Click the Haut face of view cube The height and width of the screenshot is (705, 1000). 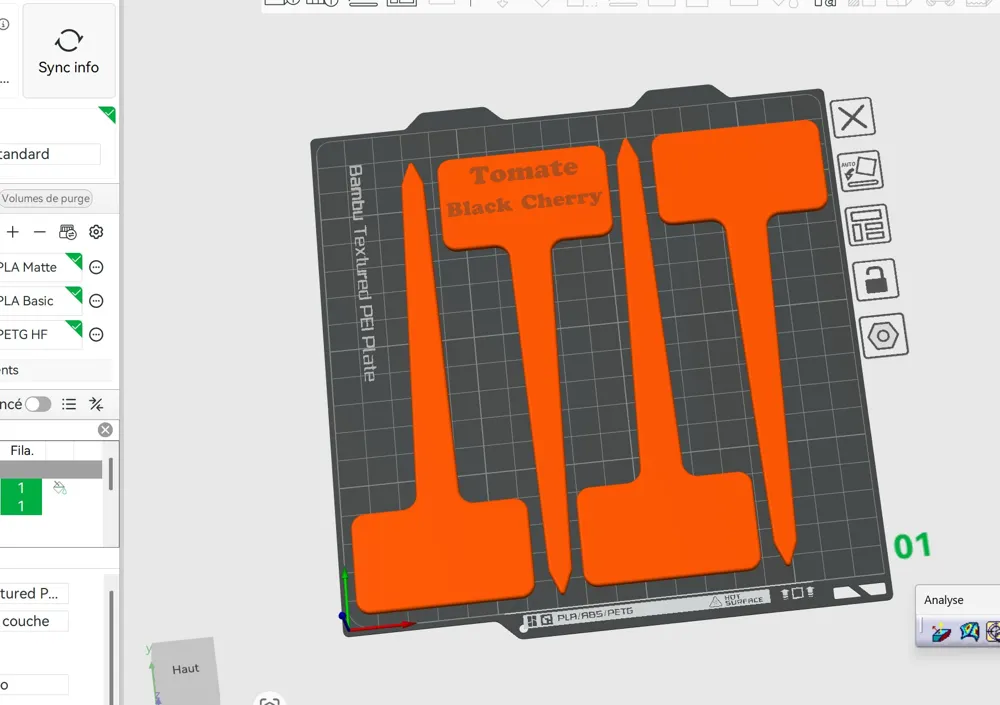[x=186, y=669]
